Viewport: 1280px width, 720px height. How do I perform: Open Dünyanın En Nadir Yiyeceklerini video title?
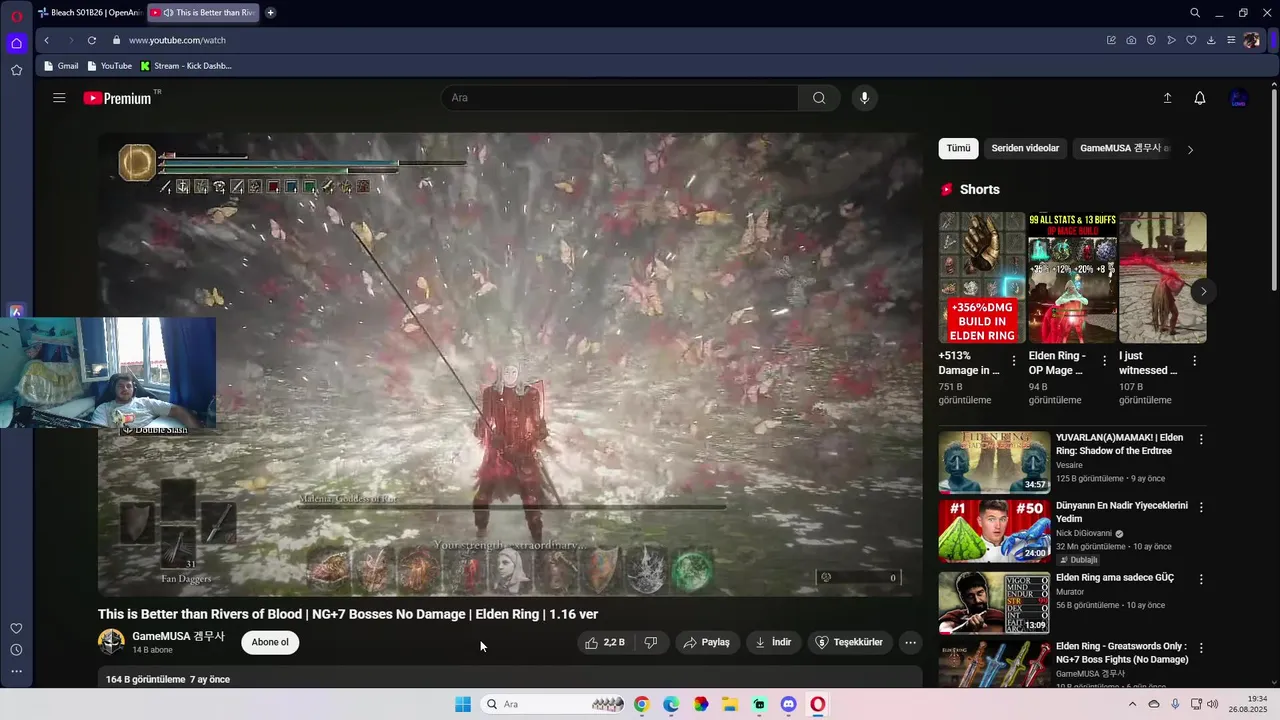click(1122, 512)
